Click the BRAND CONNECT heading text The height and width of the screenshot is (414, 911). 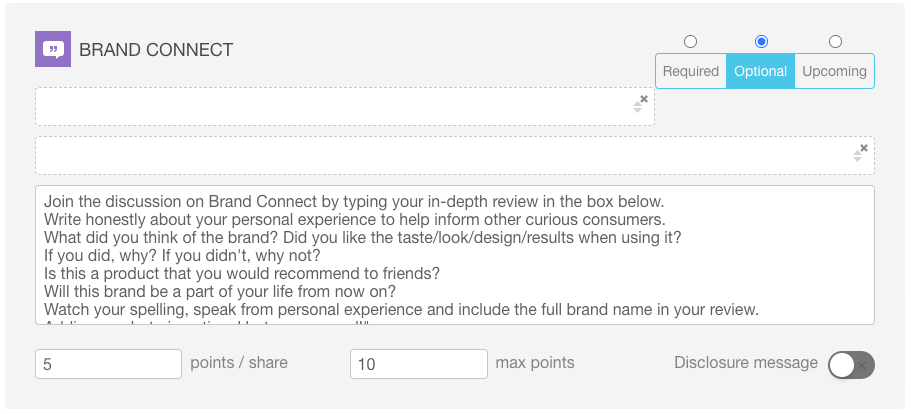(x=156, y=50)
